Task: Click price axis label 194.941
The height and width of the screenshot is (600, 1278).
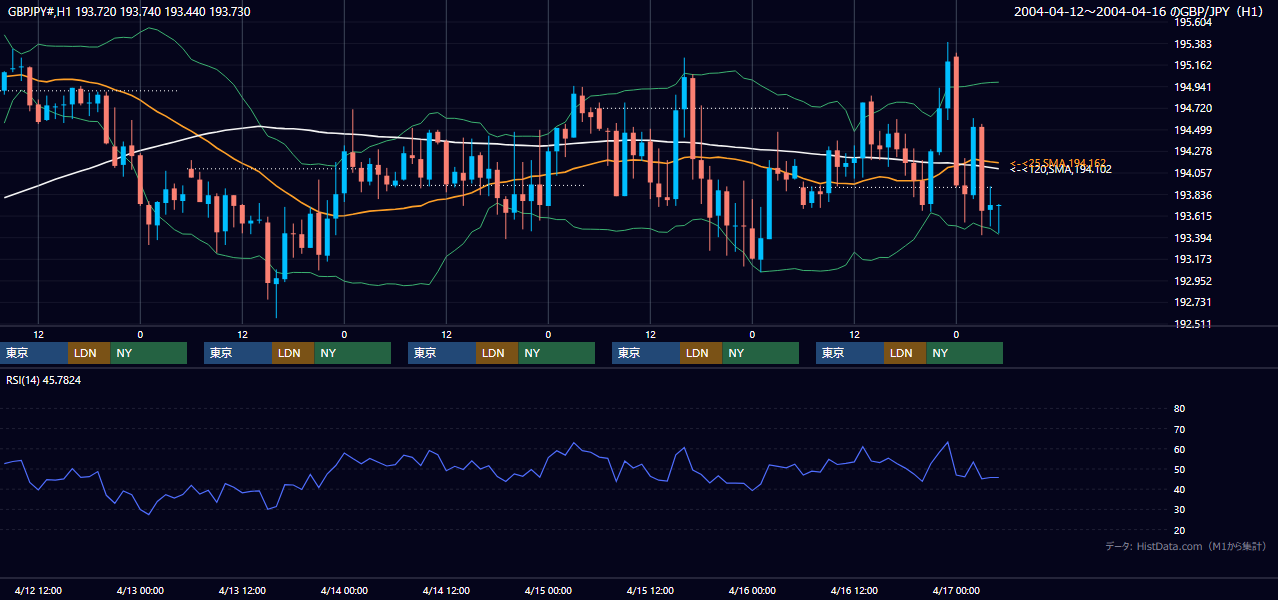Action: click(x=1193, y=87)
